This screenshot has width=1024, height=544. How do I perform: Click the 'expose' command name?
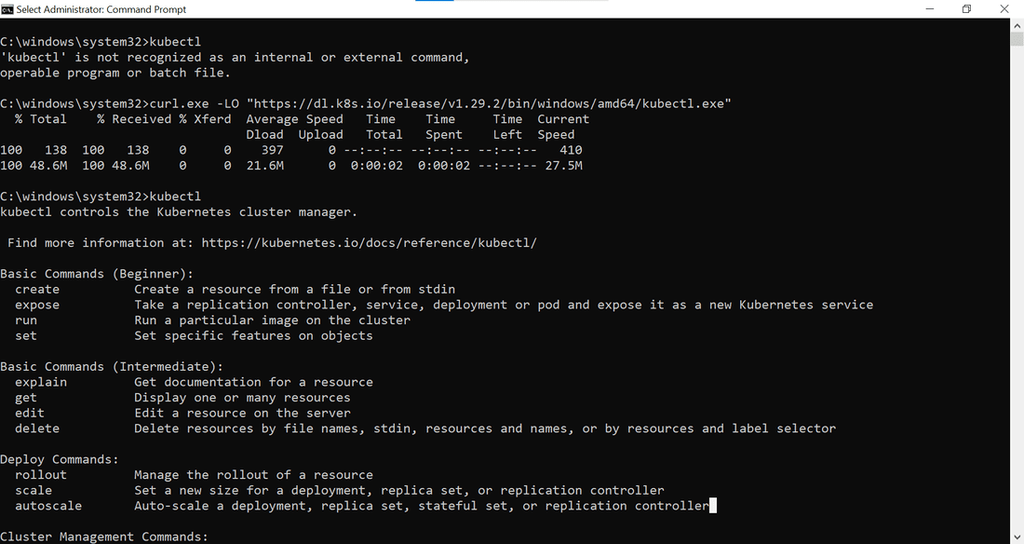point(37,305)
